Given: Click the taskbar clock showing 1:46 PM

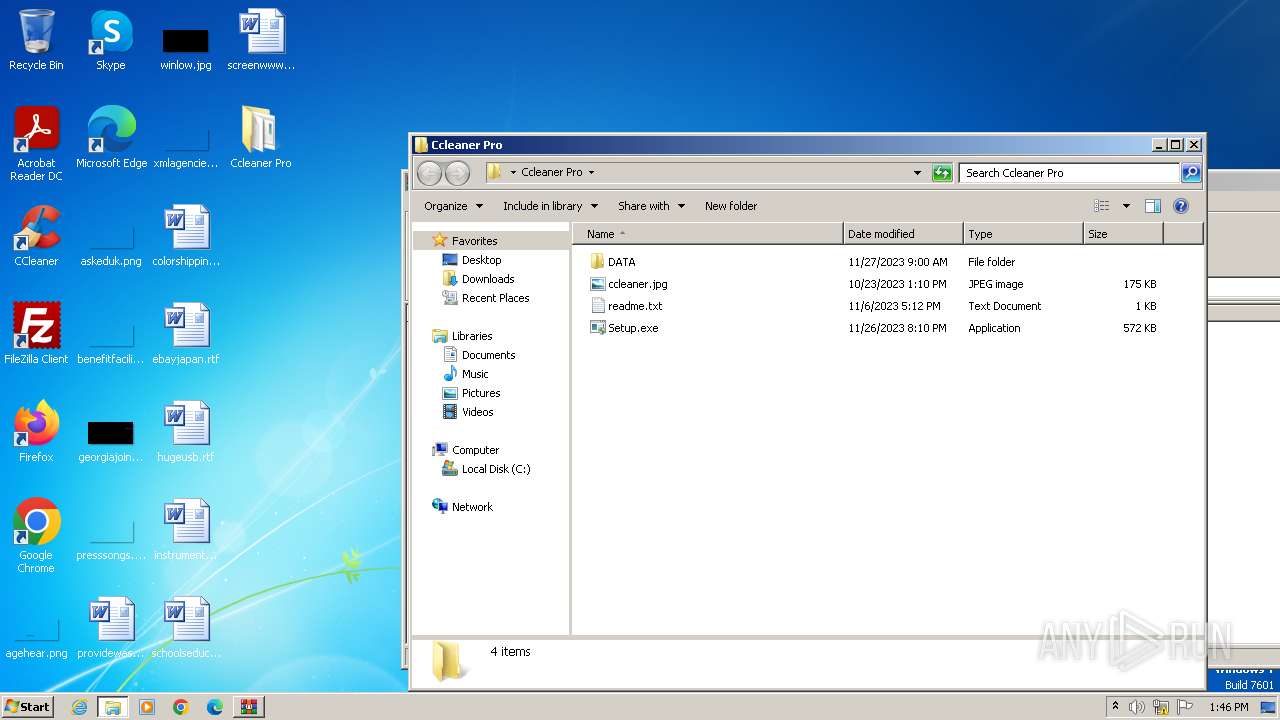Looking at the screenshot, I should coord(1228,707).
